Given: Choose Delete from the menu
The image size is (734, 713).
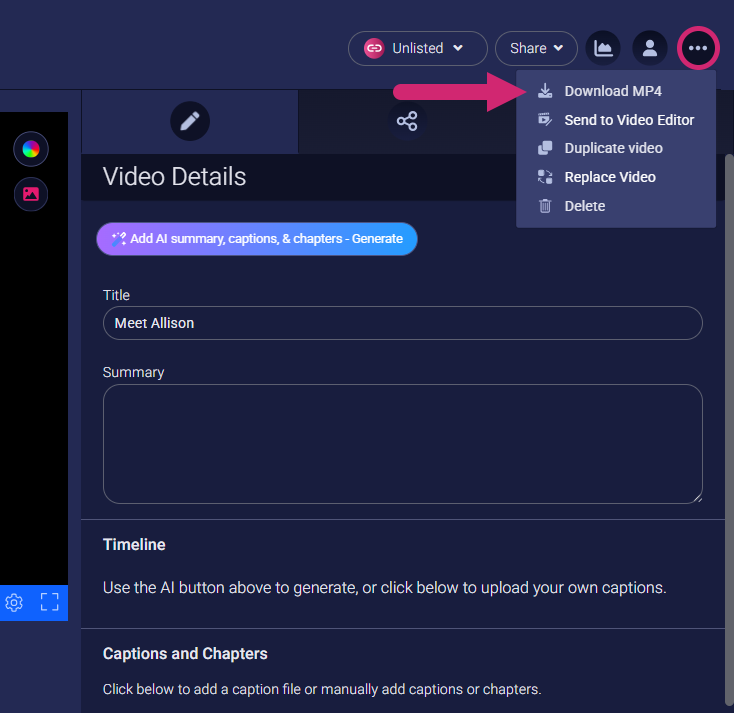Looking at the screenshot, I should (616, 206).
